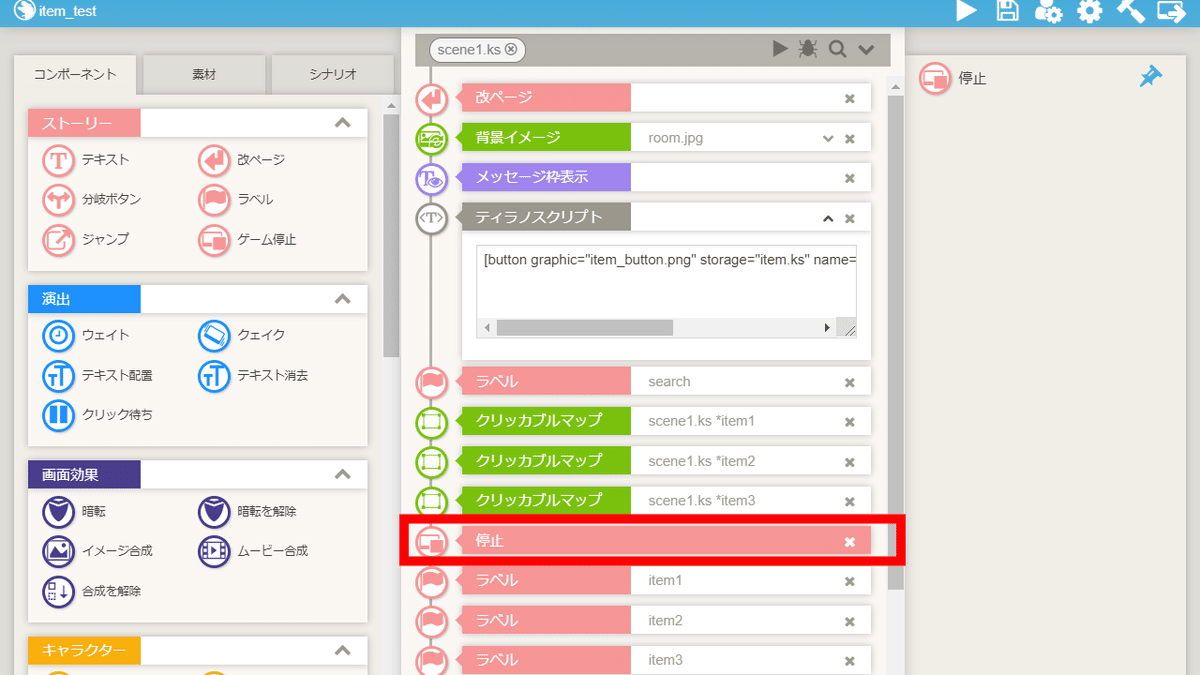Viewport: 1200px width, 675px height.
Task: Pin the 停止 properties panel
Action: coord(1151,76)
